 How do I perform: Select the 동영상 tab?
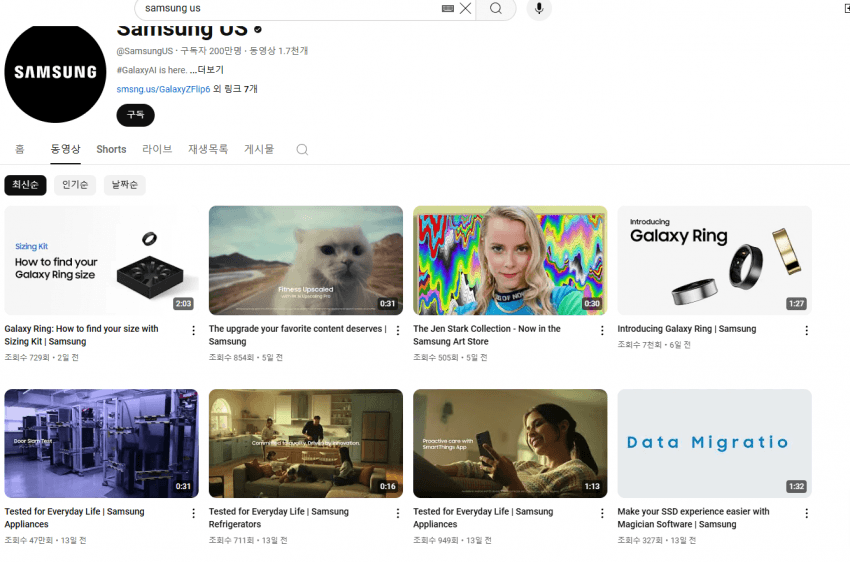pyautogui.click(x=65, y=149)
